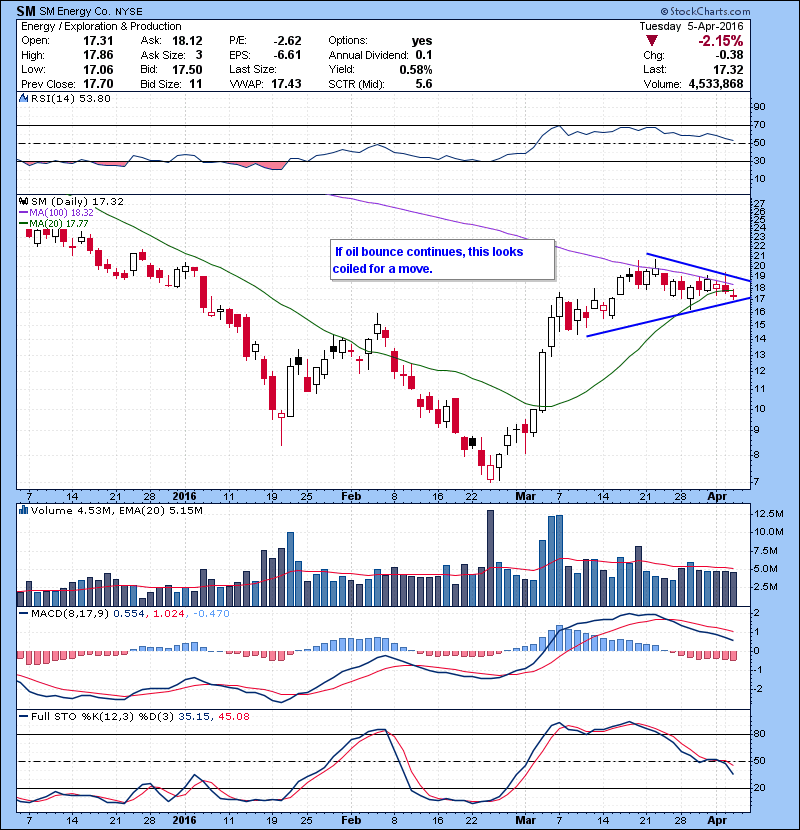
Task: Click the 'MA(100) 18.32' legend text
Action: pyautogui.click(x=61, y=212)
